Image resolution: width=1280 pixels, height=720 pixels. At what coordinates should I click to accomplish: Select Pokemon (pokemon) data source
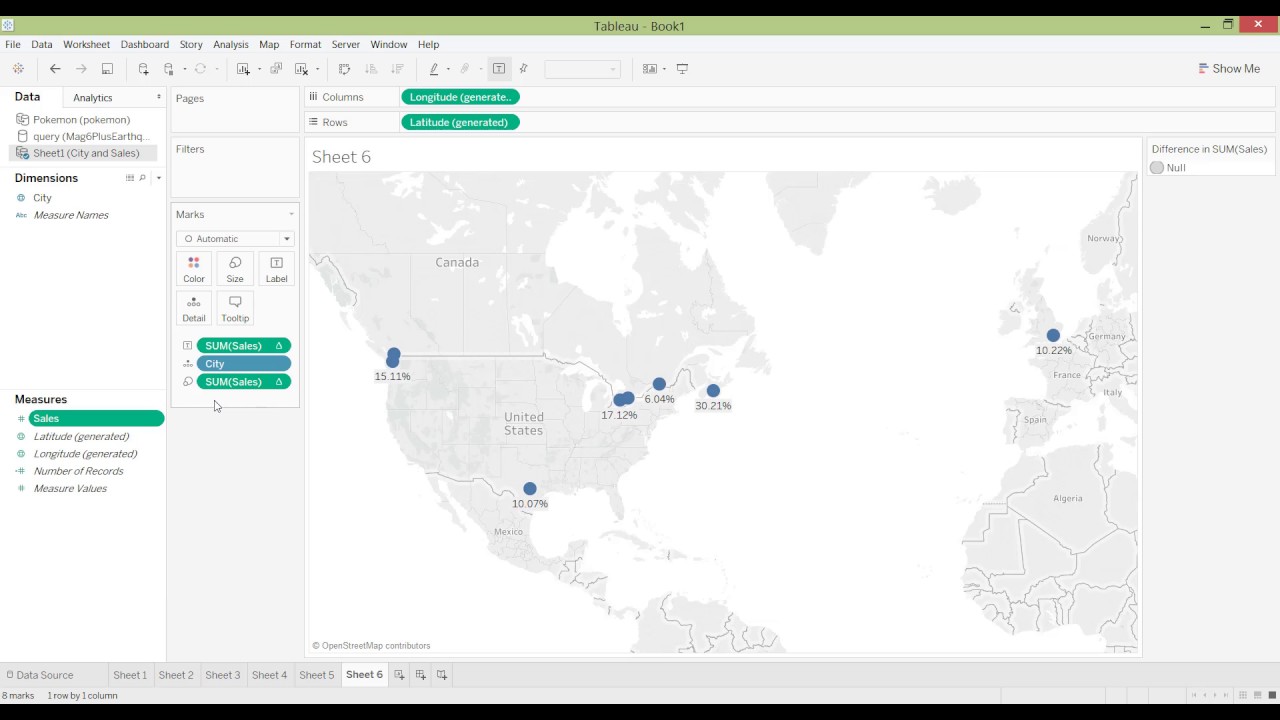point(82,120)
